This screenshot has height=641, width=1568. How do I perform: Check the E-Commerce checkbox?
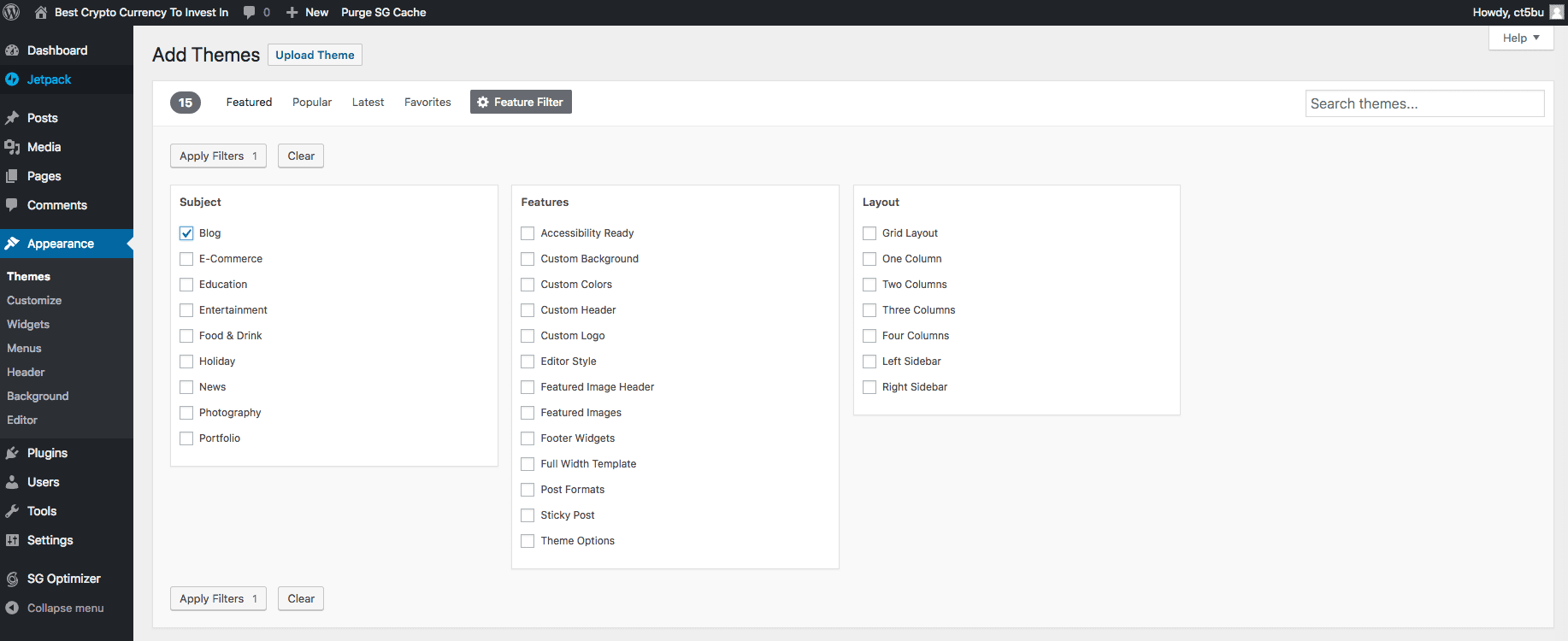[186, 259]
